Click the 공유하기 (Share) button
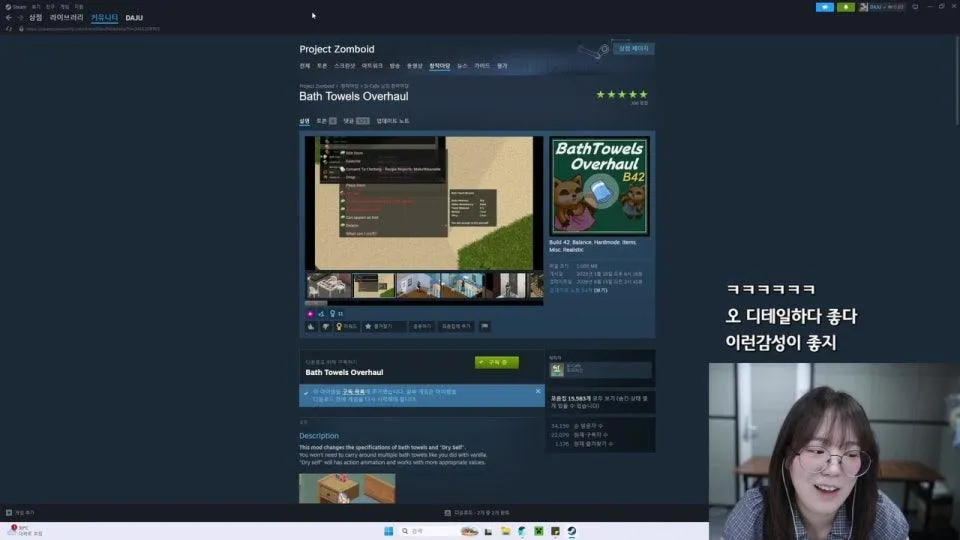 [x=422, y=327]
